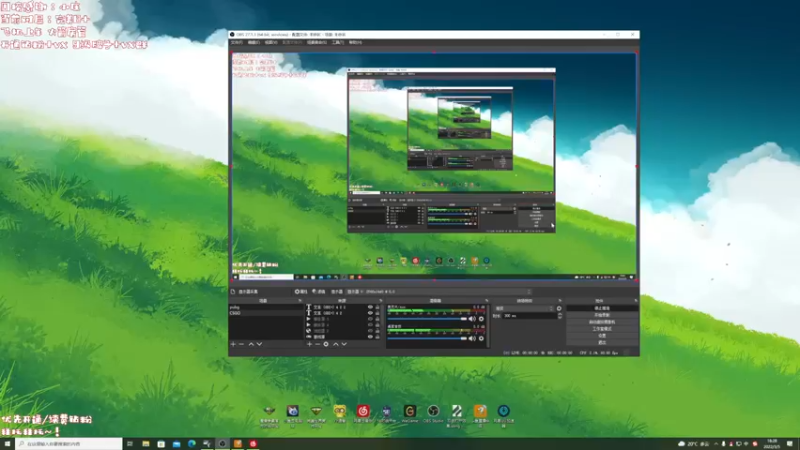
Task: Open OBS Studio desktop shortcut
Action: 433,414
